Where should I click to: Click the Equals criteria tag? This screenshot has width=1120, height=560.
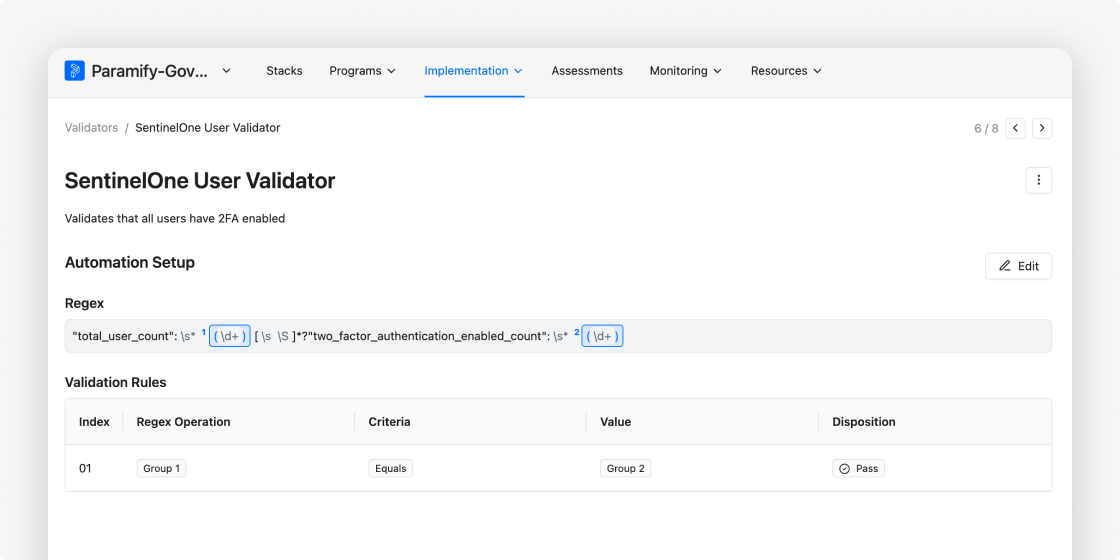click(x=391, y=468)
